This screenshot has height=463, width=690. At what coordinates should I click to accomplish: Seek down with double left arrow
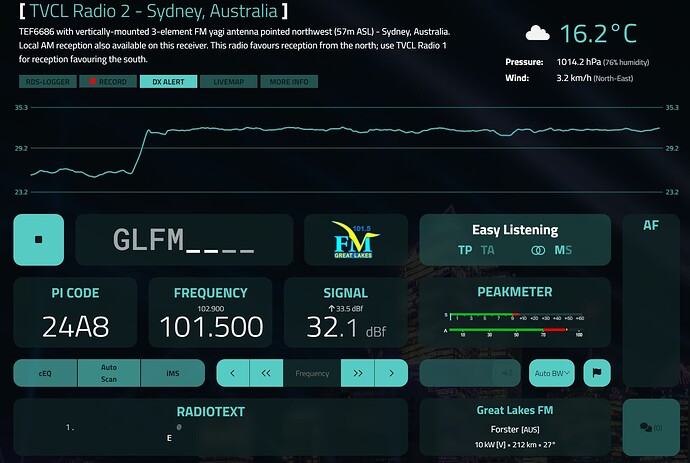click(x=266, y=373)
